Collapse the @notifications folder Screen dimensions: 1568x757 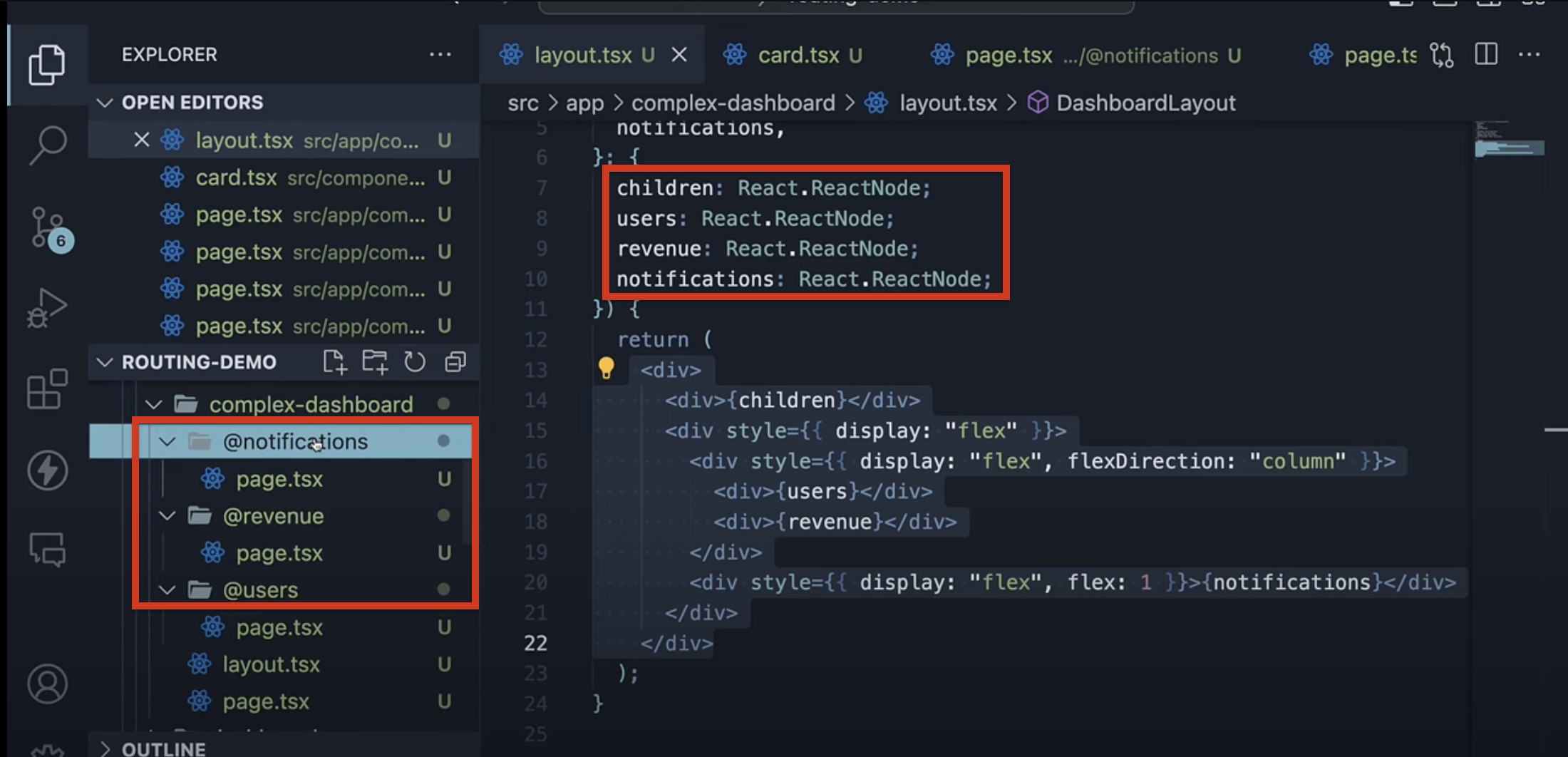(x=167, y=442)
